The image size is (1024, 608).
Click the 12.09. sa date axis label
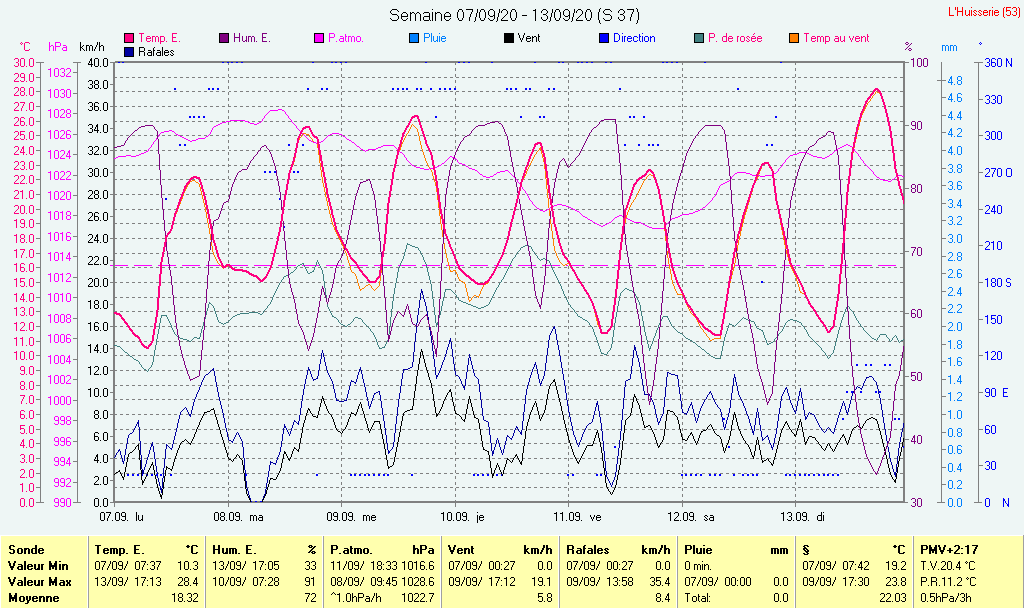pos(691,517)
